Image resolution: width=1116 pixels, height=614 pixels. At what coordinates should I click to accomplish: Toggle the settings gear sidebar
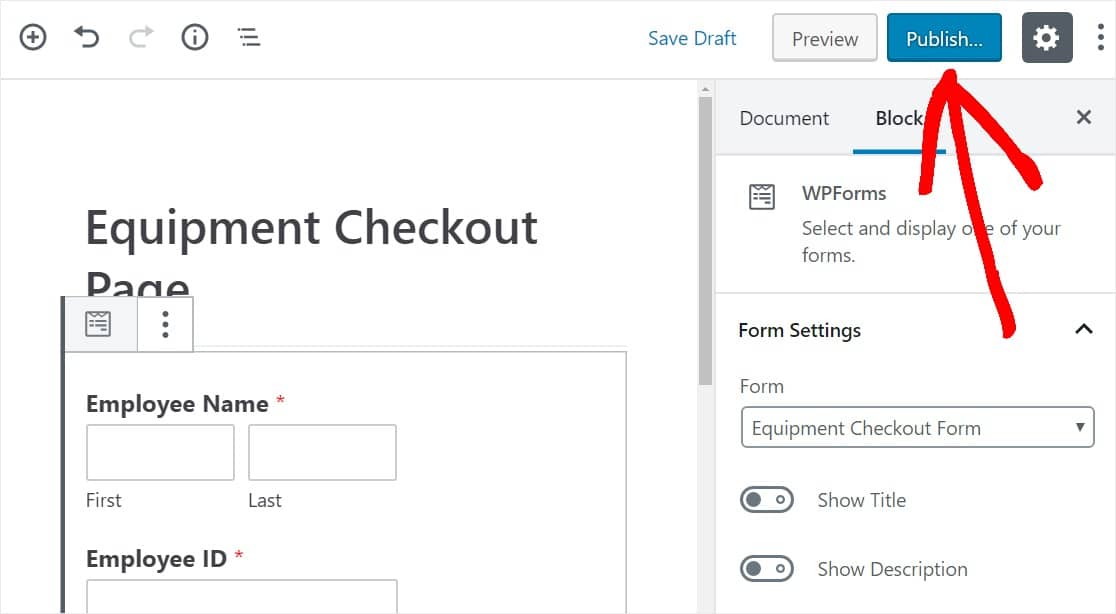[1046, 38]
